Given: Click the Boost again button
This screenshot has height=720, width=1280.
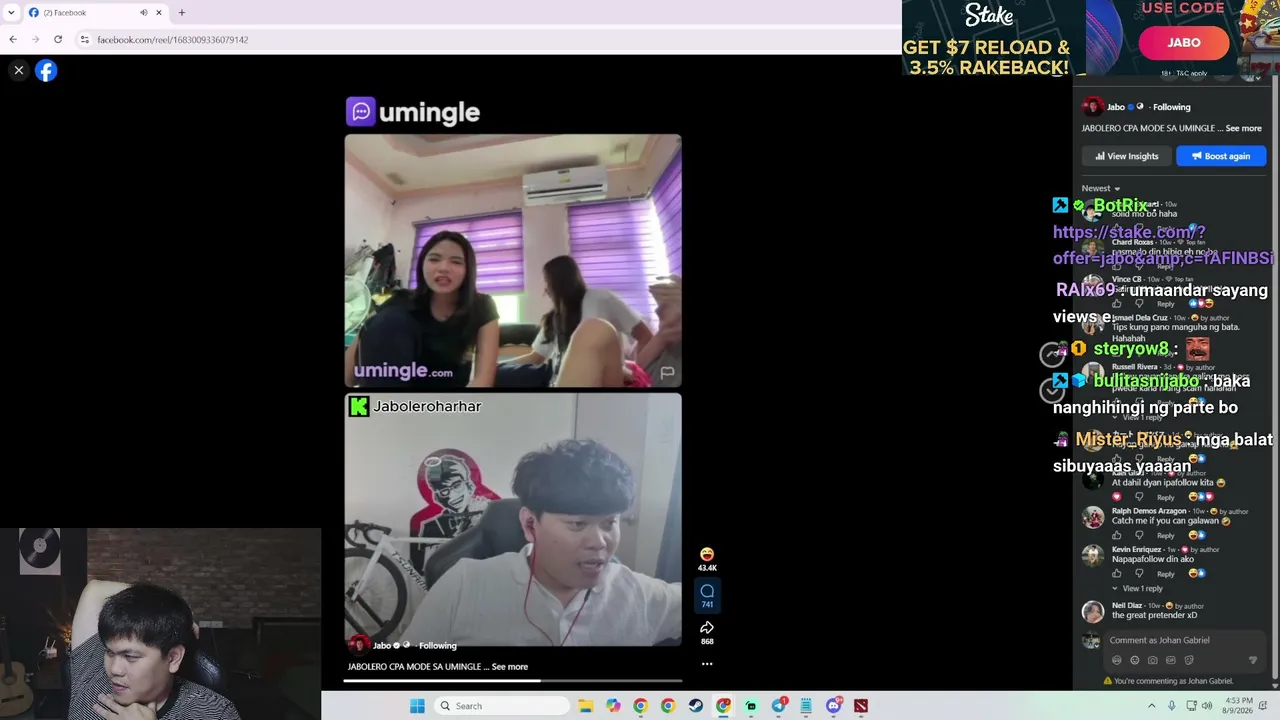Looking at the screenshot, I should click(x=1221, y=156).
